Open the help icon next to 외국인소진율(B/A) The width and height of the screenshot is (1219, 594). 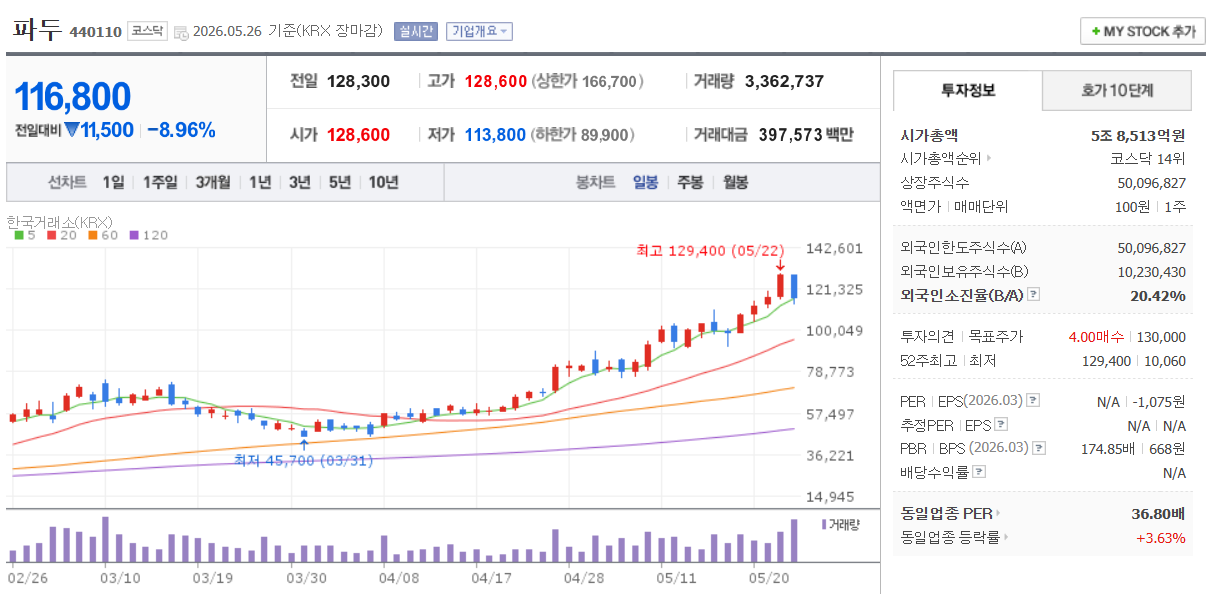pyautogui.click(x=1034, y=295)
